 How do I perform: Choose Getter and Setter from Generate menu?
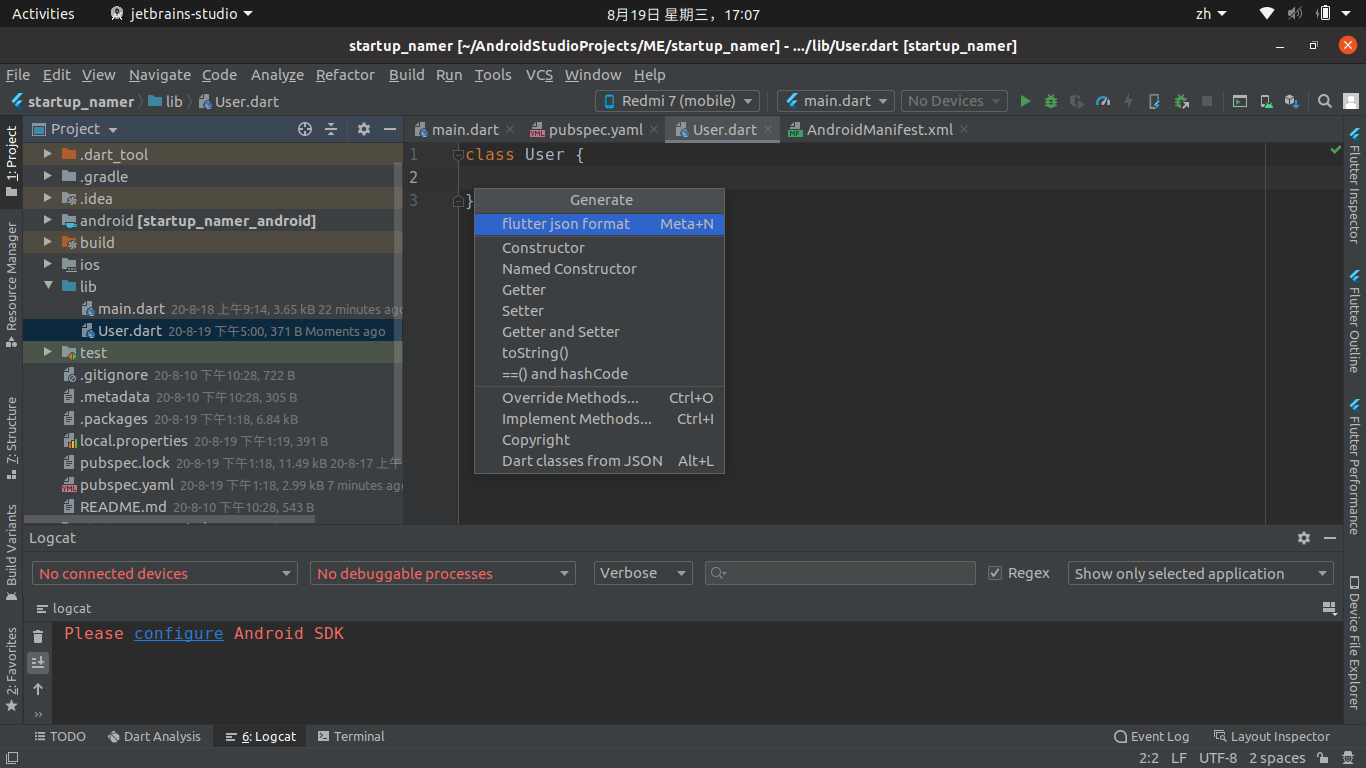(x=599, y=332)
